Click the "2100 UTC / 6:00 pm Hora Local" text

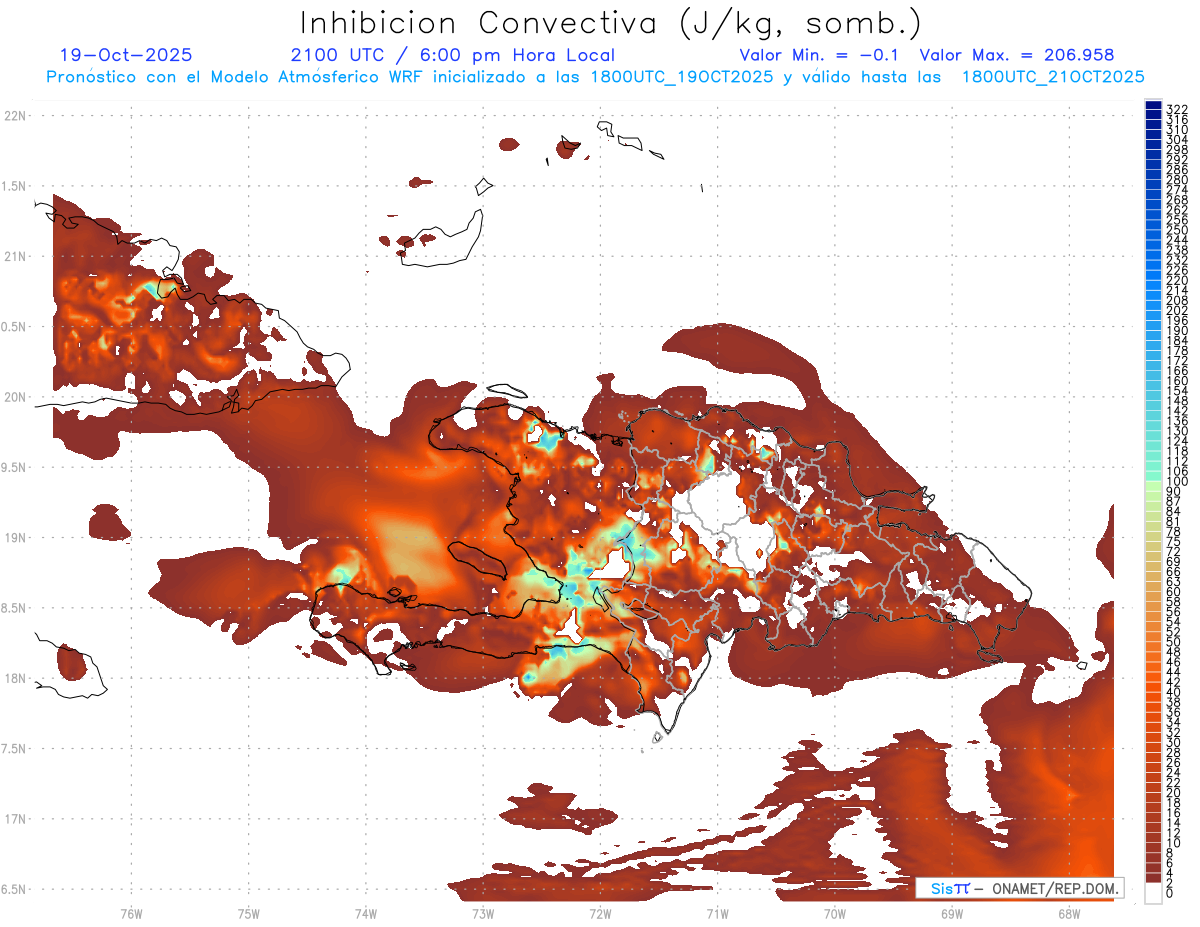point(452,55)
